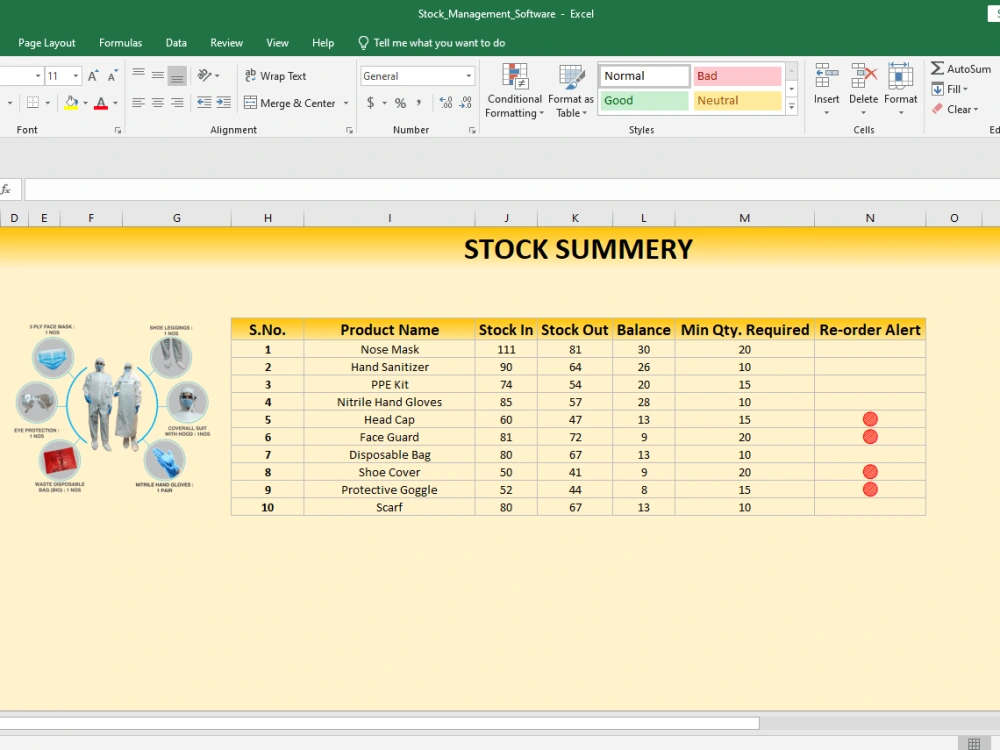Expand the cell styles gallery
1000x750 pixels.
click(791, 107)
